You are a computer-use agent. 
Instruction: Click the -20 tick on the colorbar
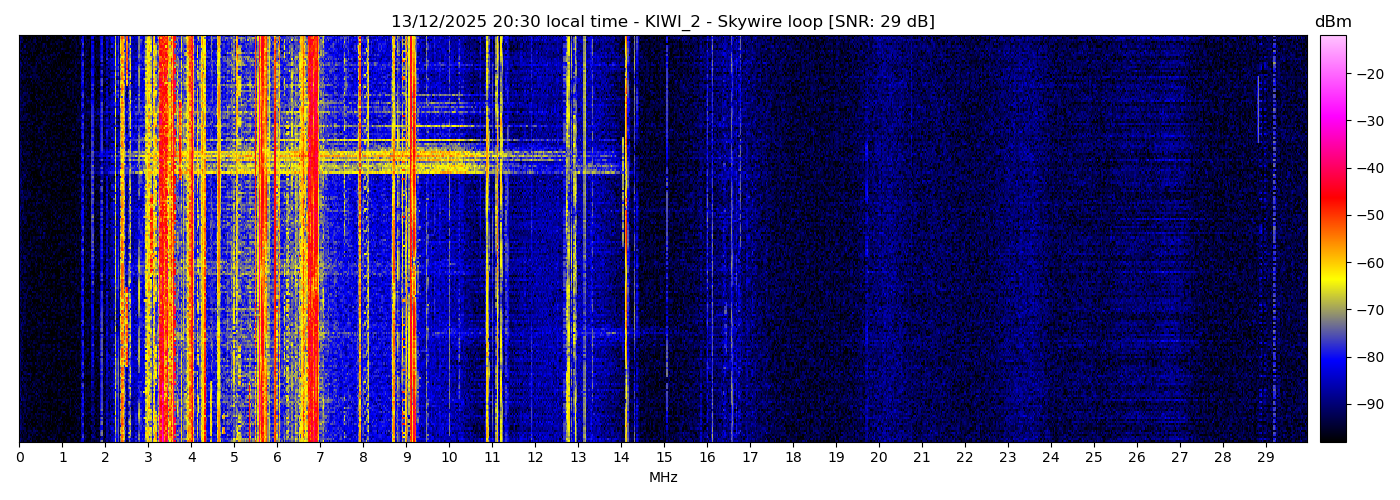(1366, 74)
